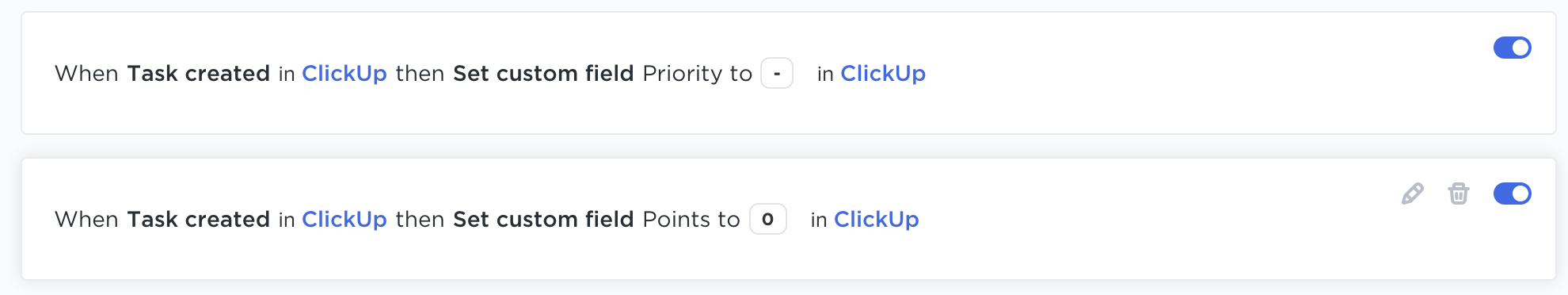Image resolution: width=1568 pixels, height=295 pixels.
Task: Follow the trigger ClickUp link in the Points rule
Action: pyautogui.click(x=344, y=219)
